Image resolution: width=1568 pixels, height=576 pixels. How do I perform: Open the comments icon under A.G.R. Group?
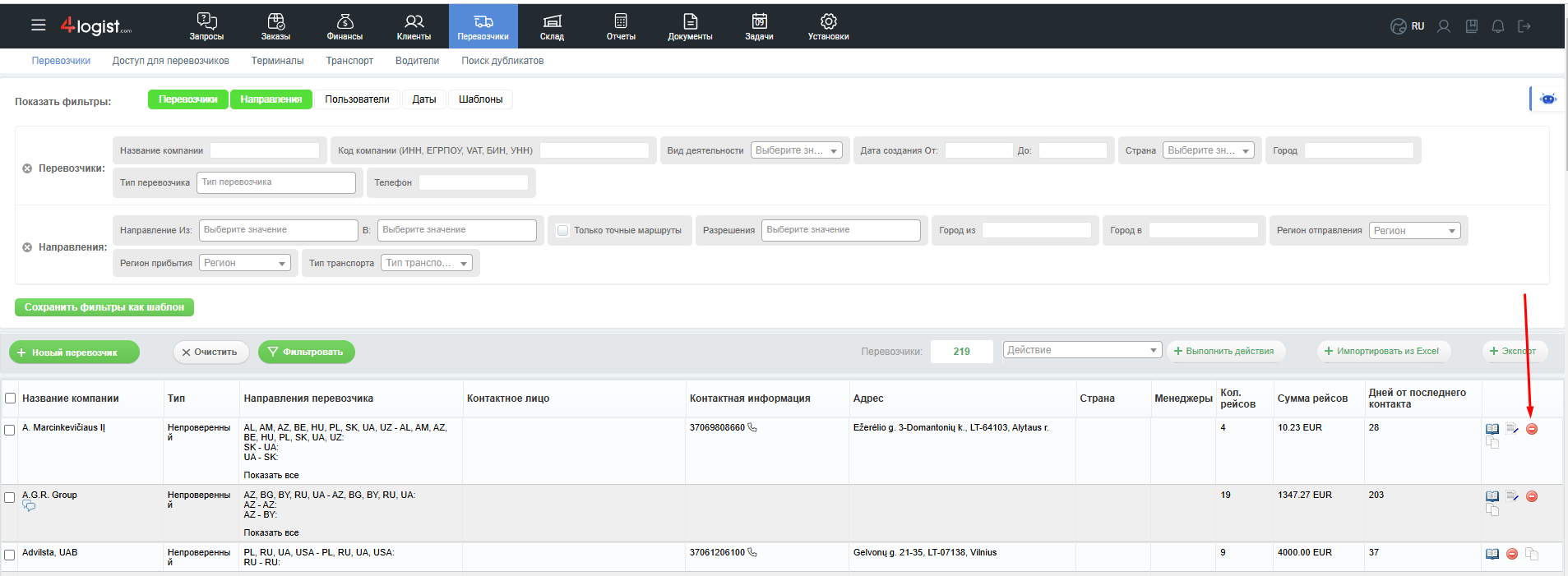[30, 506]
